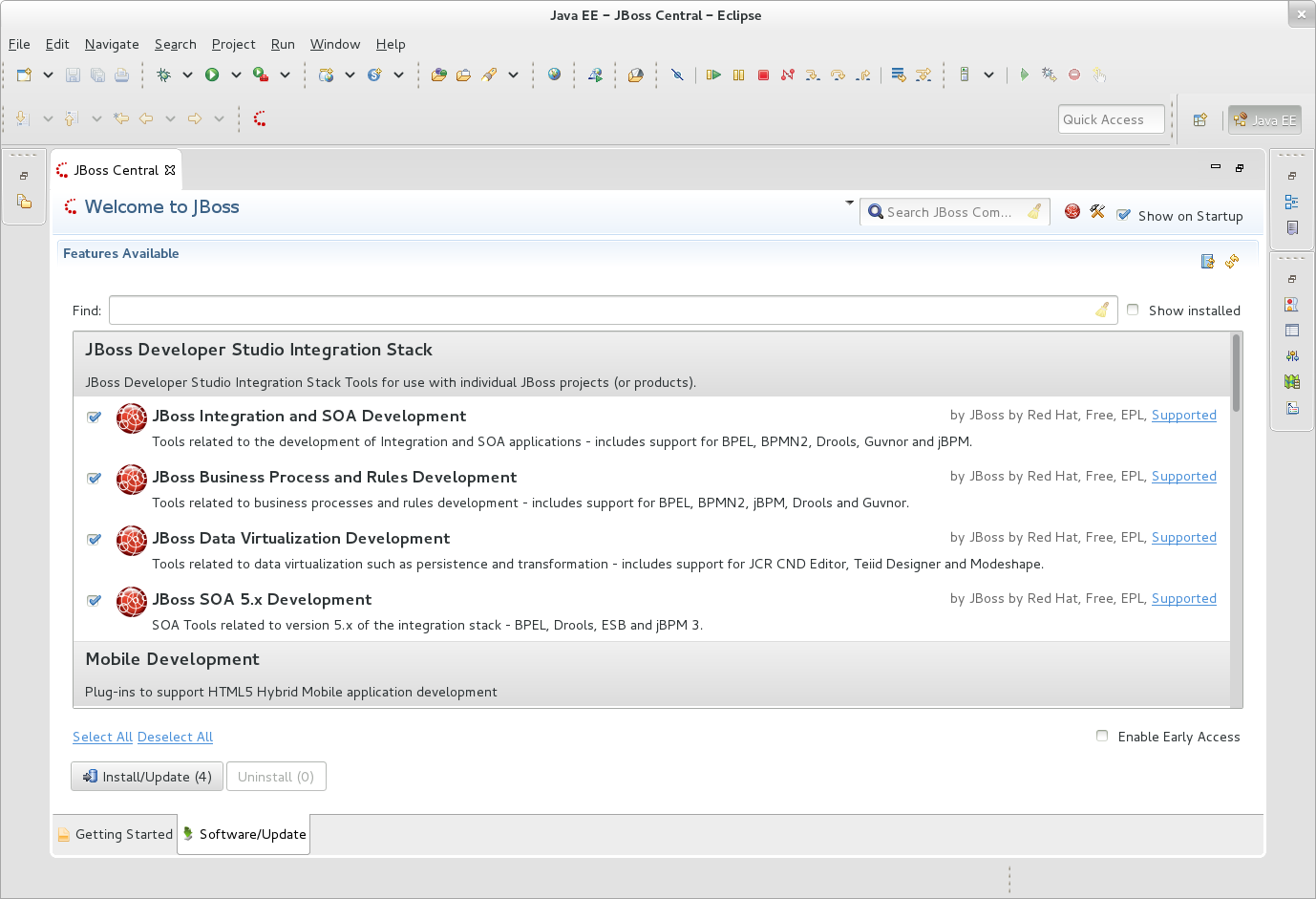The height and width of the screenshot is (899, 1316).
Task: Click the Step Return icon
Action: click(862, 75)
